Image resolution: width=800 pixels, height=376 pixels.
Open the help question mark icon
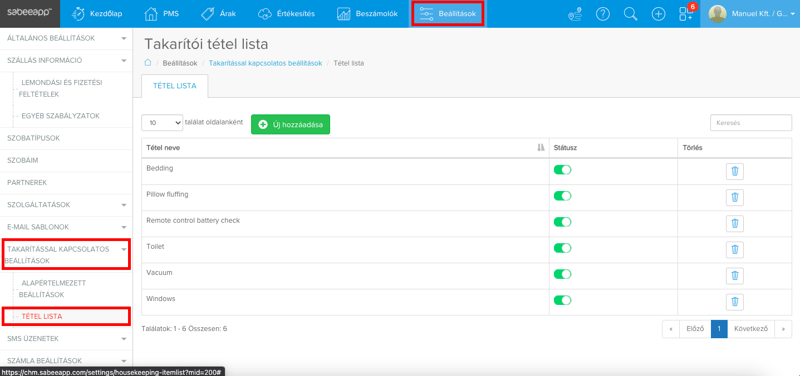603,14
